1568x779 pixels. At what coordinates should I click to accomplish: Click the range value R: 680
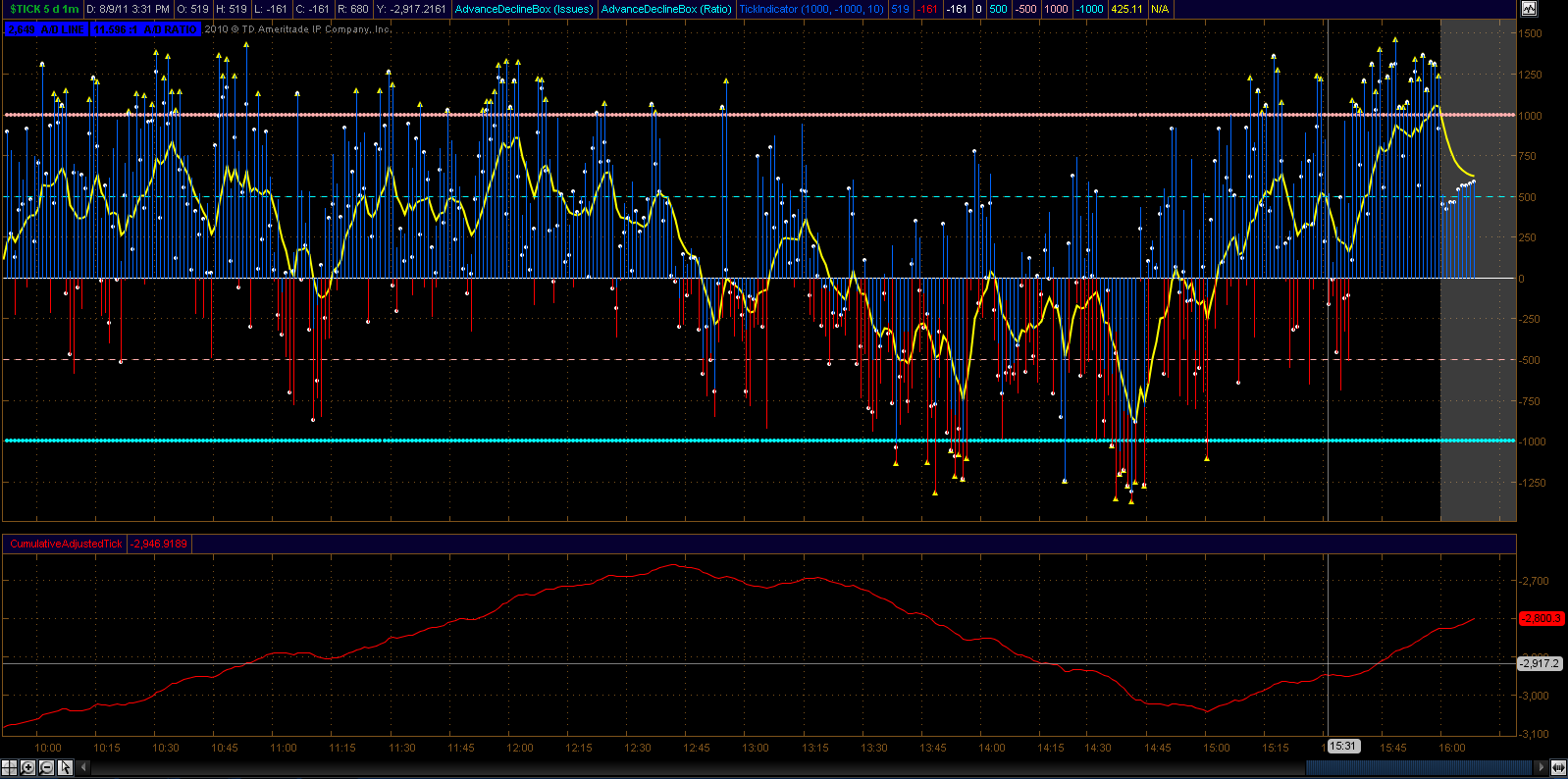(x=353, y=9)
